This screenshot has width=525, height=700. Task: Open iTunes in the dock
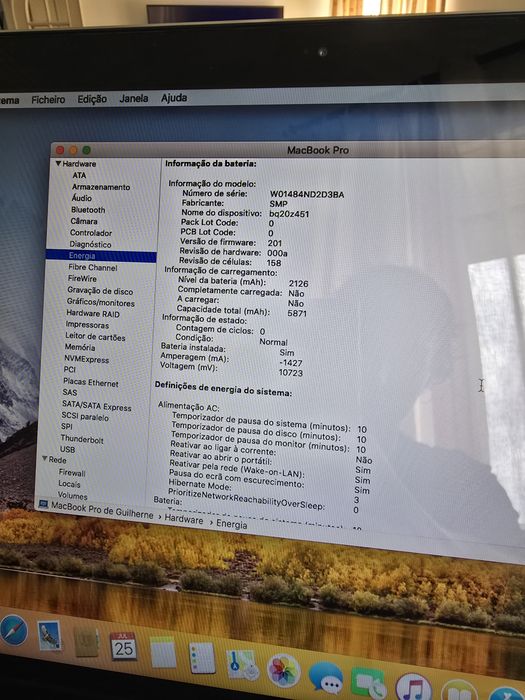pos(413,688)
